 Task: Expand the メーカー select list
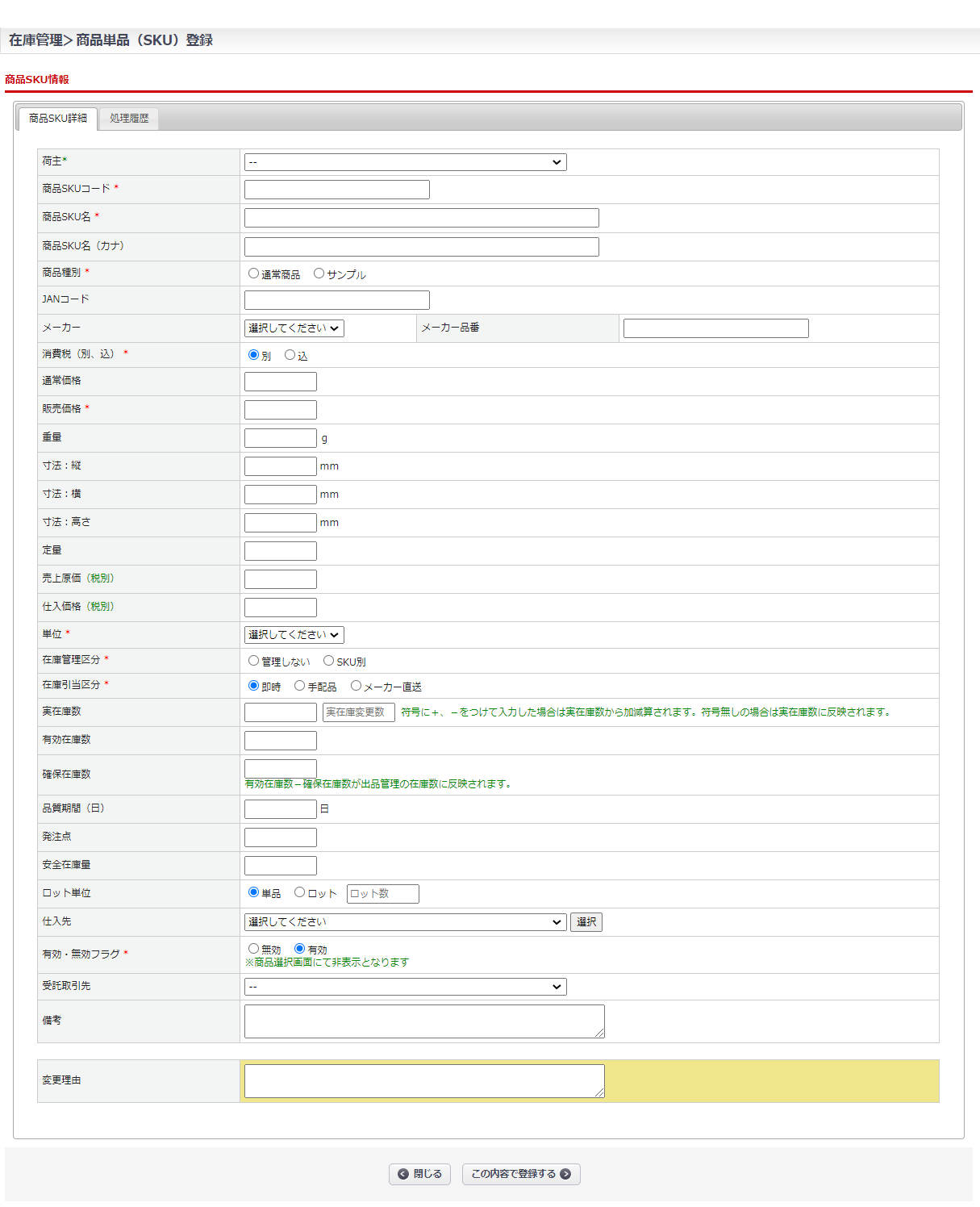click(x=294, y=328)
